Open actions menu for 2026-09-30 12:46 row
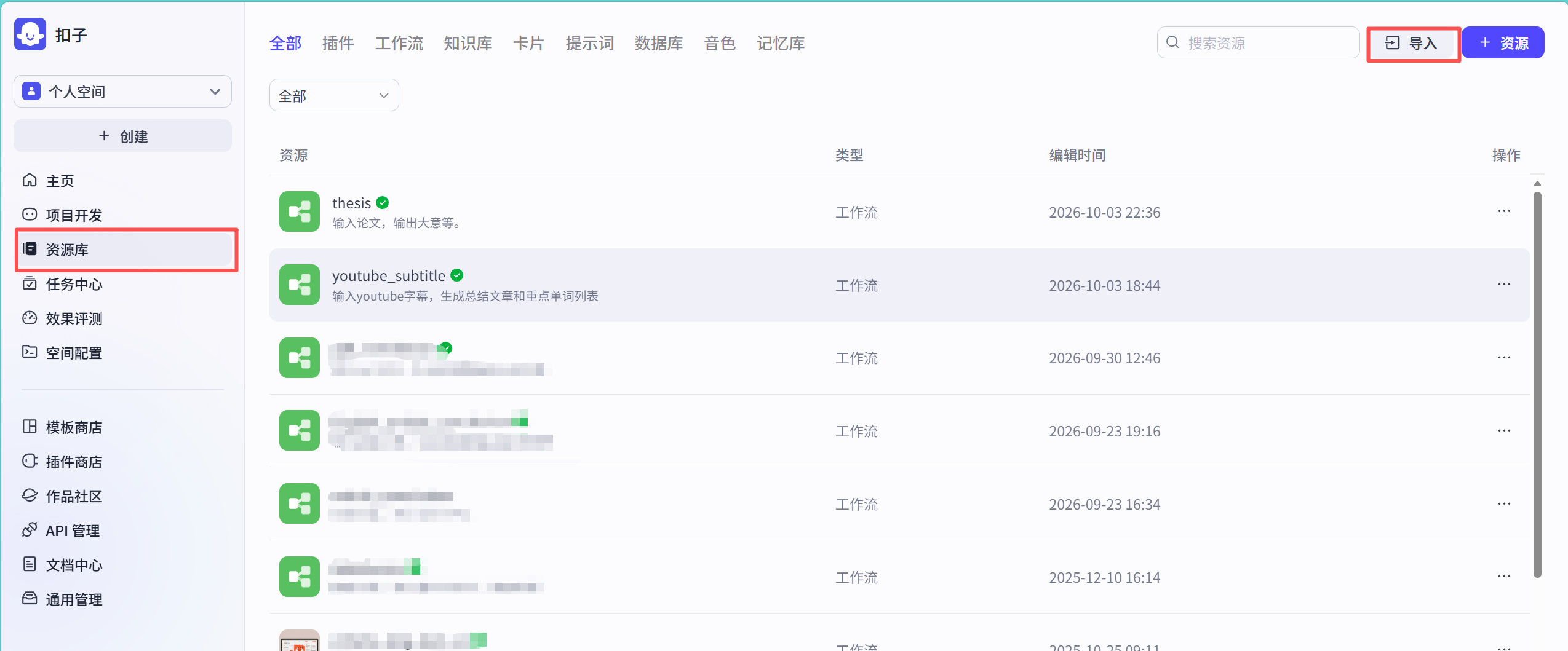Screen dimensions: 1568x651 1504,358
